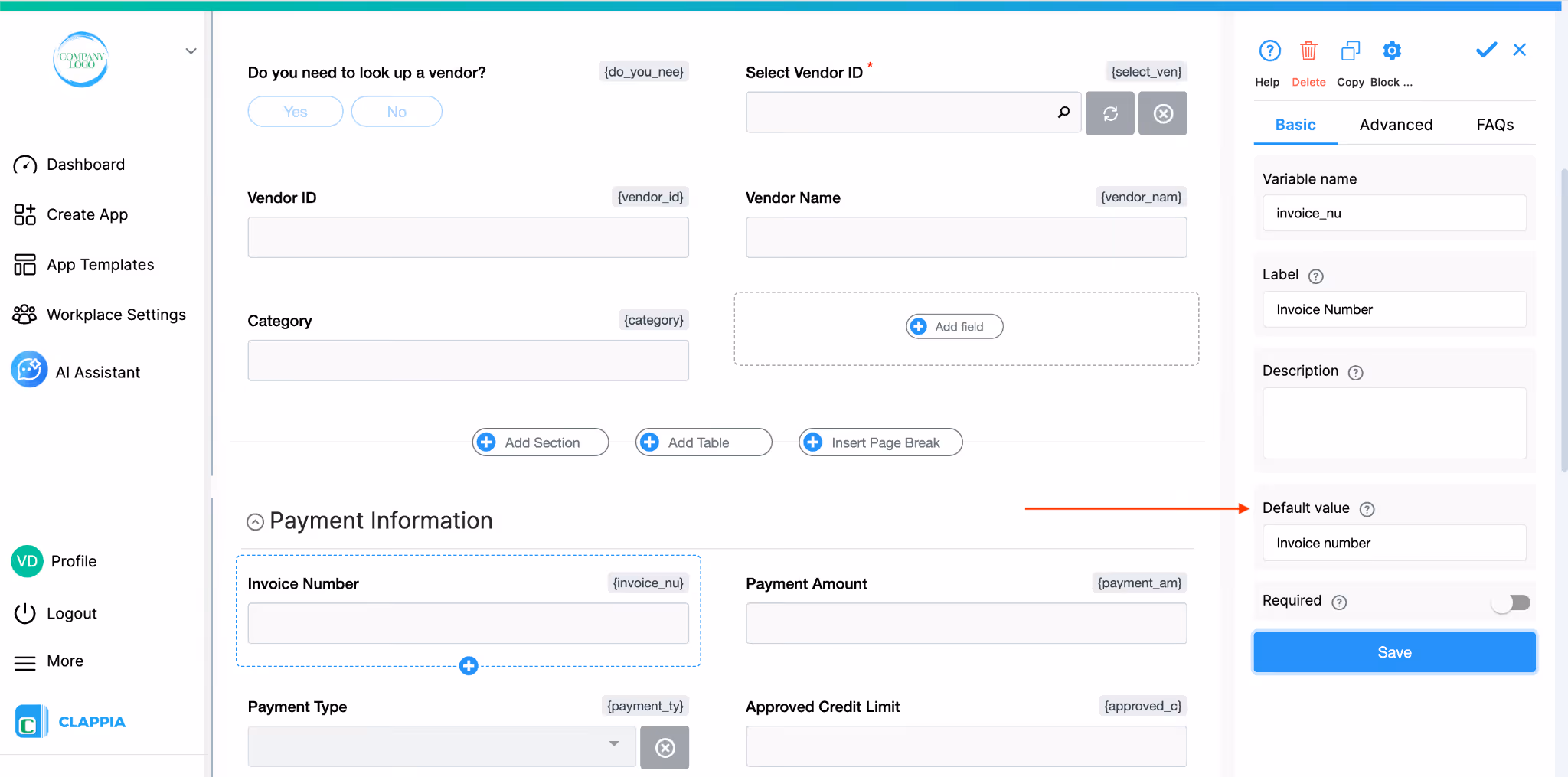Click the Approved Credit Limit input field
The width and height of the screenshot is (1568, 777).
(x=966, y=746)
